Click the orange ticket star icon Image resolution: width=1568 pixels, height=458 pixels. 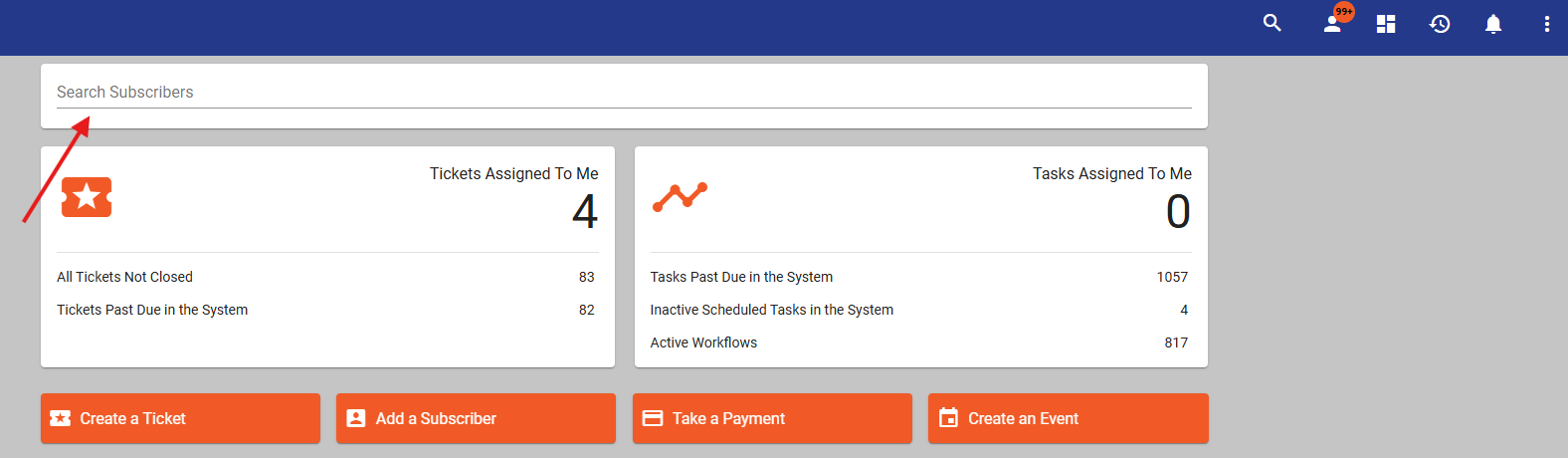[87, 197]
